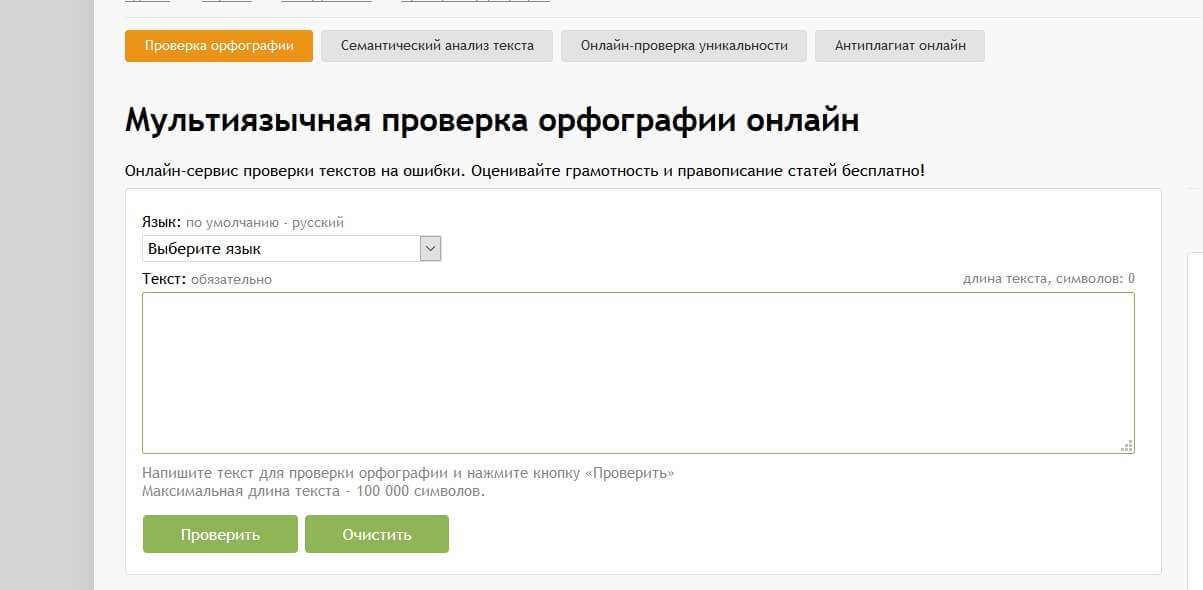Click the Онлайн-сервис проверки текстов description line
Viewport: 1203px width, 590px height.
[x=525, y=171]
